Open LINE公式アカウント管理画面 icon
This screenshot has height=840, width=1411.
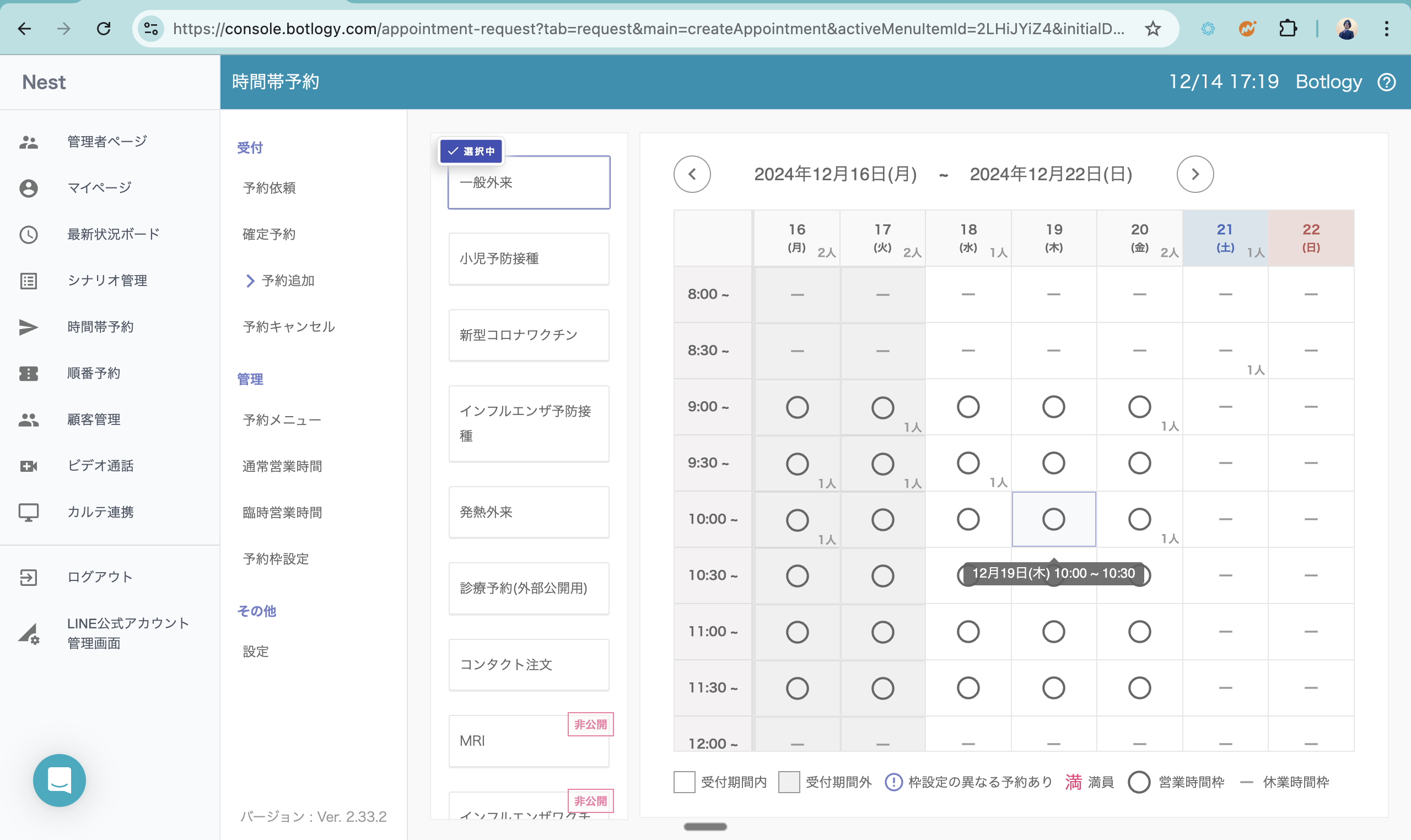[x=28, y=633]
